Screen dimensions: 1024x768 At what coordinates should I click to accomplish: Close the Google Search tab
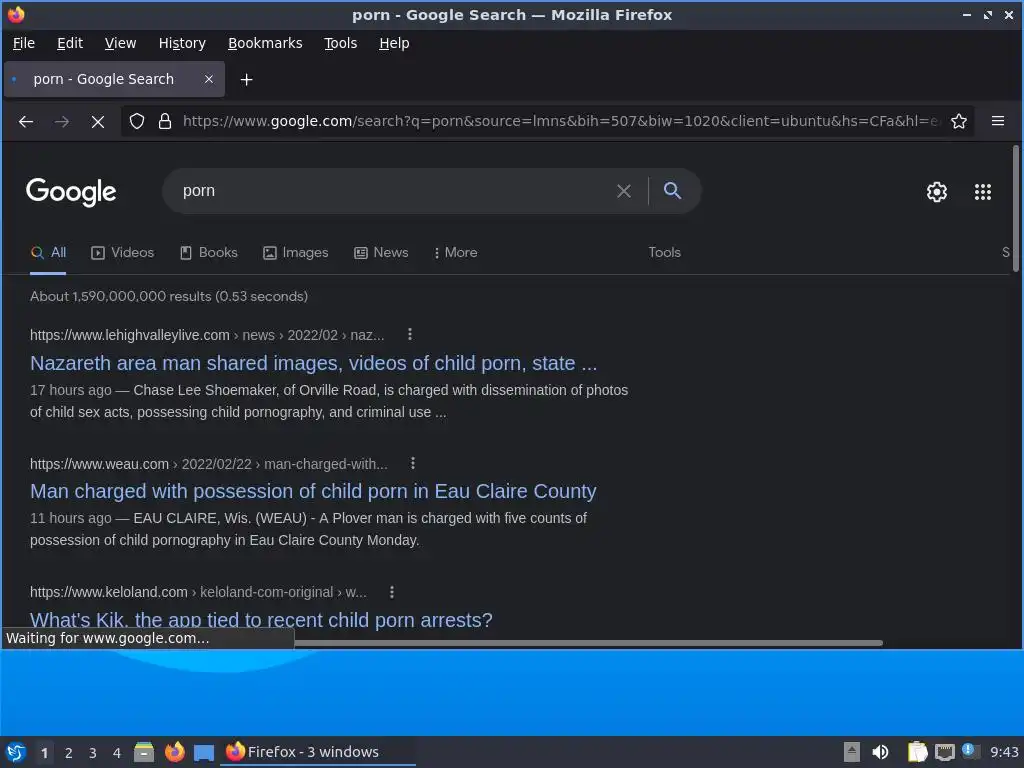[x=209, y=79]
